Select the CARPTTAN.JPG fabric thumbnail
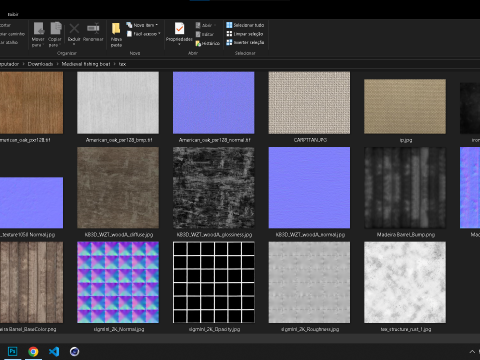 309,103
